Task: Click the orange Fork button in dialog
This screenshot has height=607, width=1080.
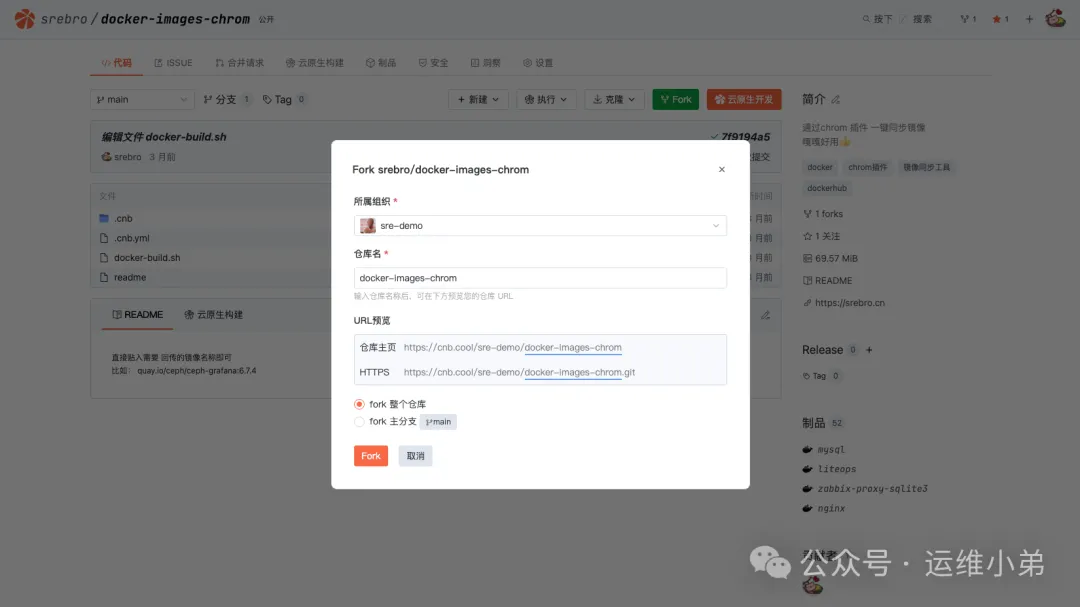Action: pos(371,456)
